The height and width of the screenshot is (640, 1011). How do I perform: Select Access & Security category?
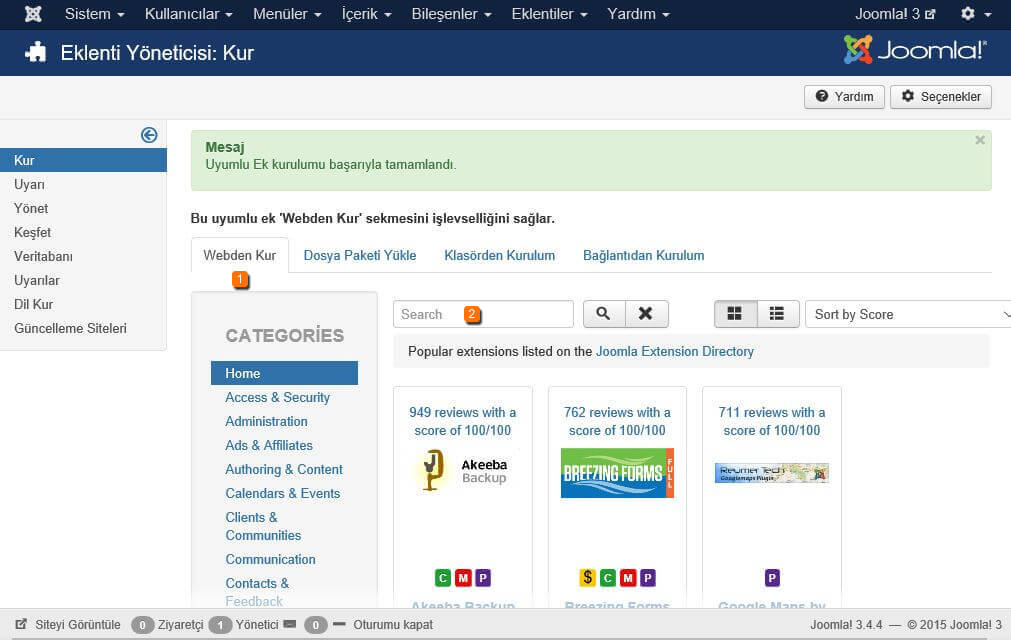(x=277, y=397)
